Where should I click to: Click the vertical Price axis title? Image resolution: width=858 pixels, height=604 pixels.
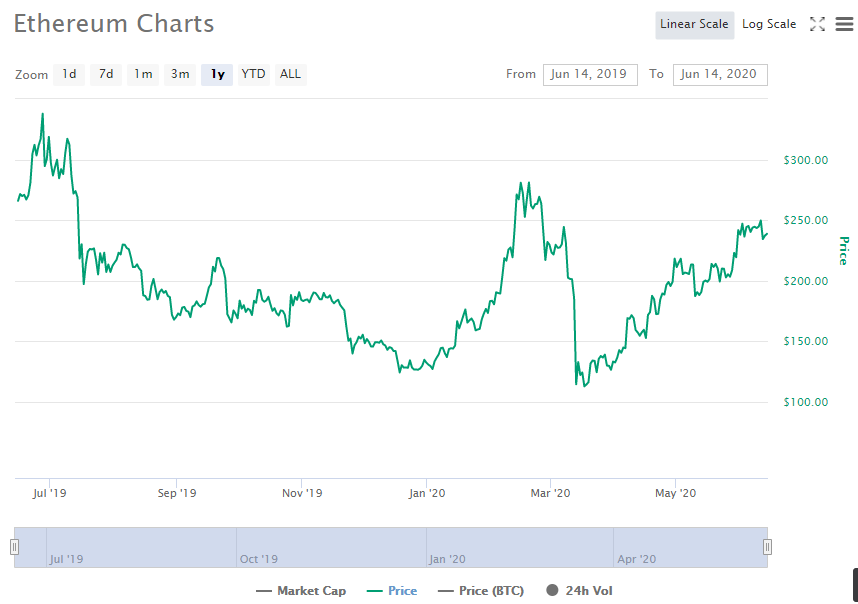point(844,251)
